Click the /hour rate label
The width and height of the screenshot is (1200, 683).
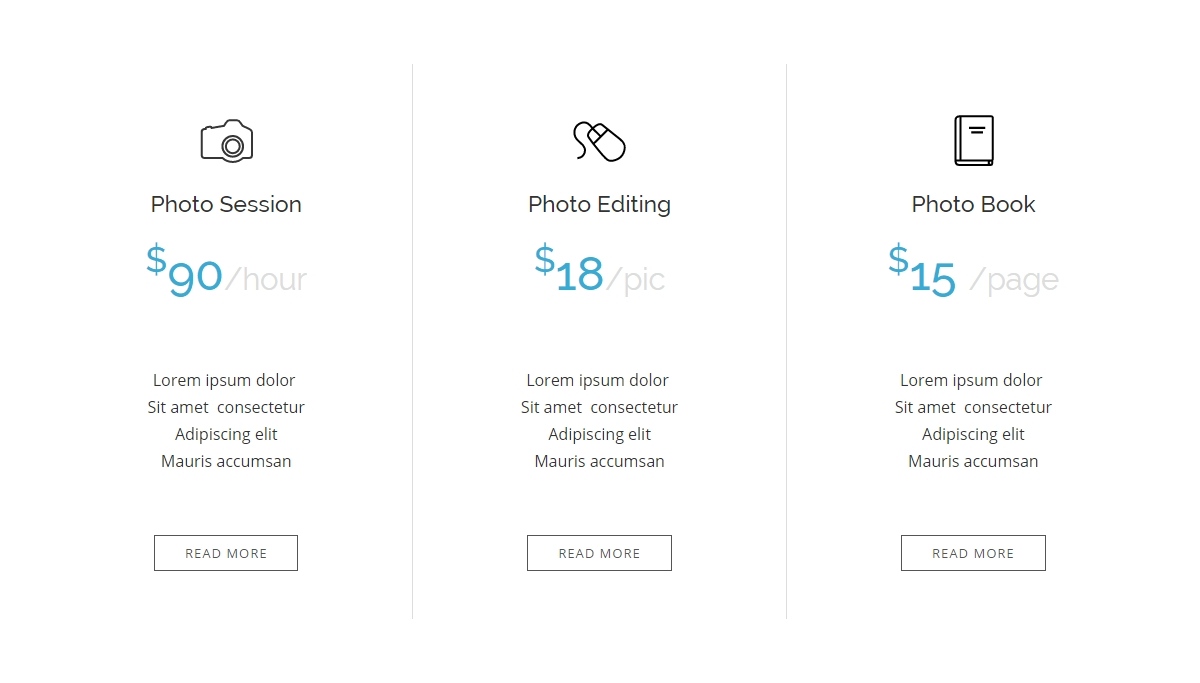click(266, 279)
